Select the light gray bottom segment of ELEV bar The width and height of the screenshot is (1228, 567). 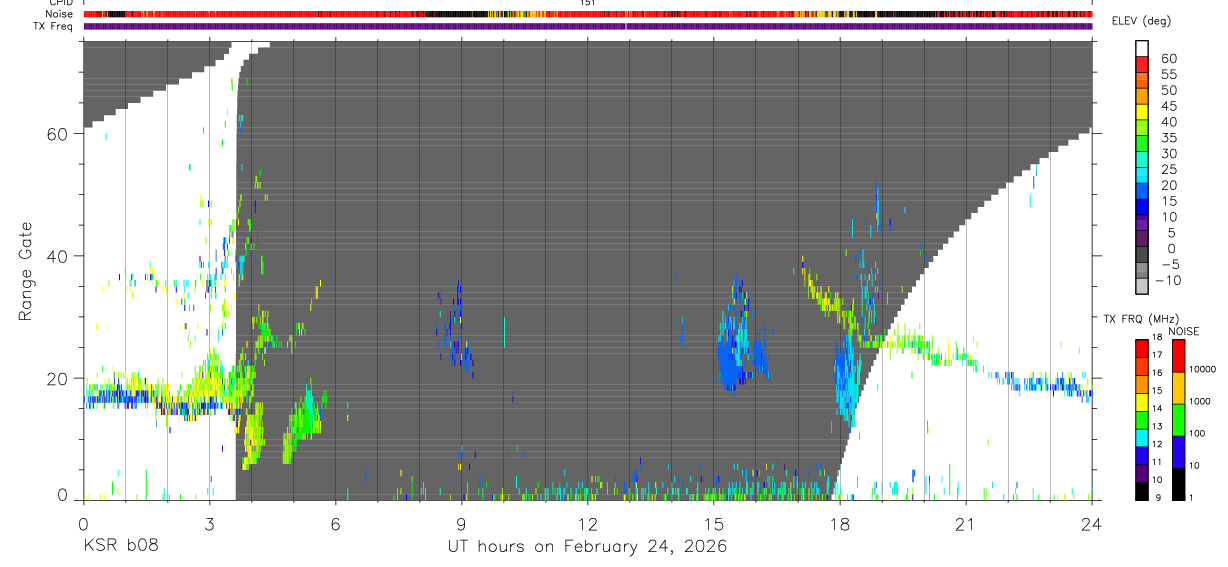(x=1141, y=287)
